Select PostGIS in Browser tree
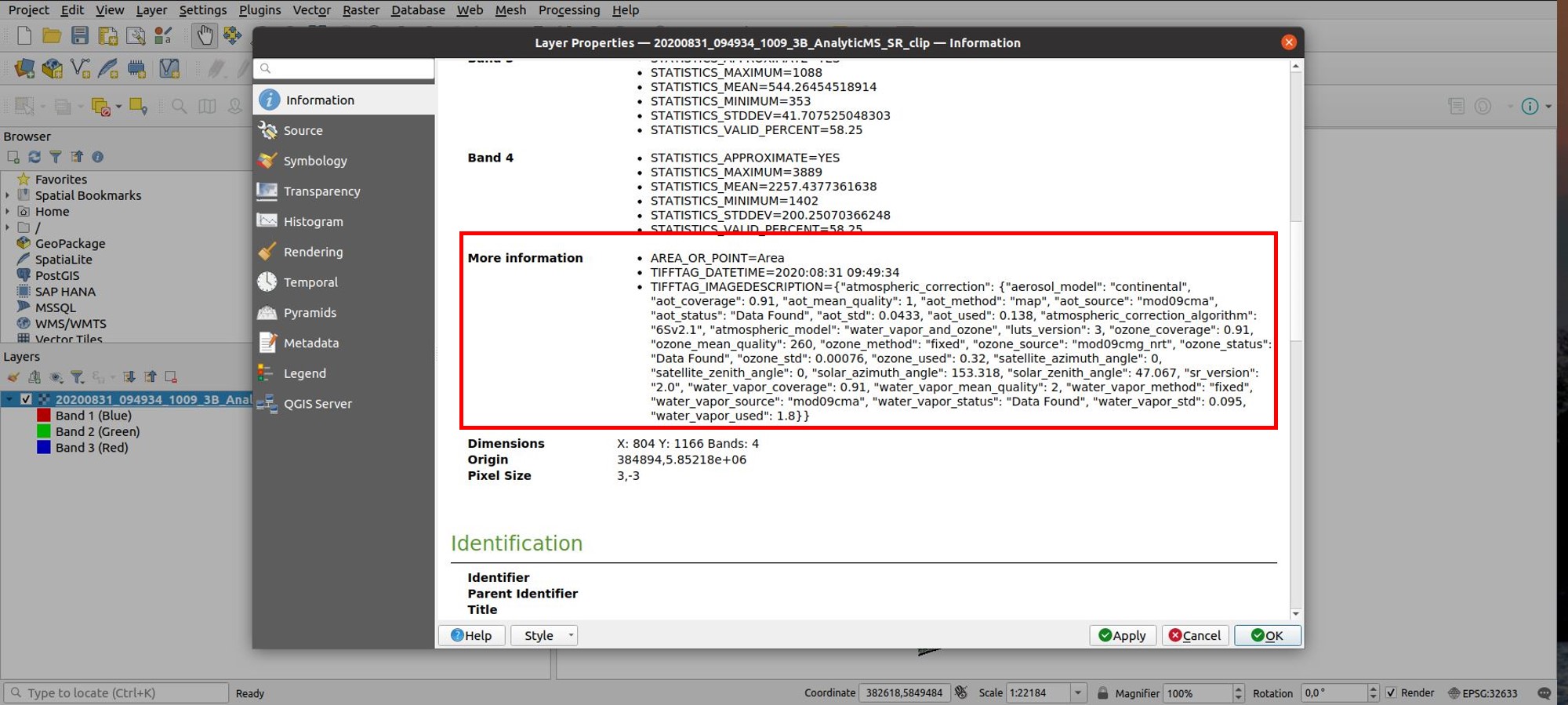 coord(57,275)
